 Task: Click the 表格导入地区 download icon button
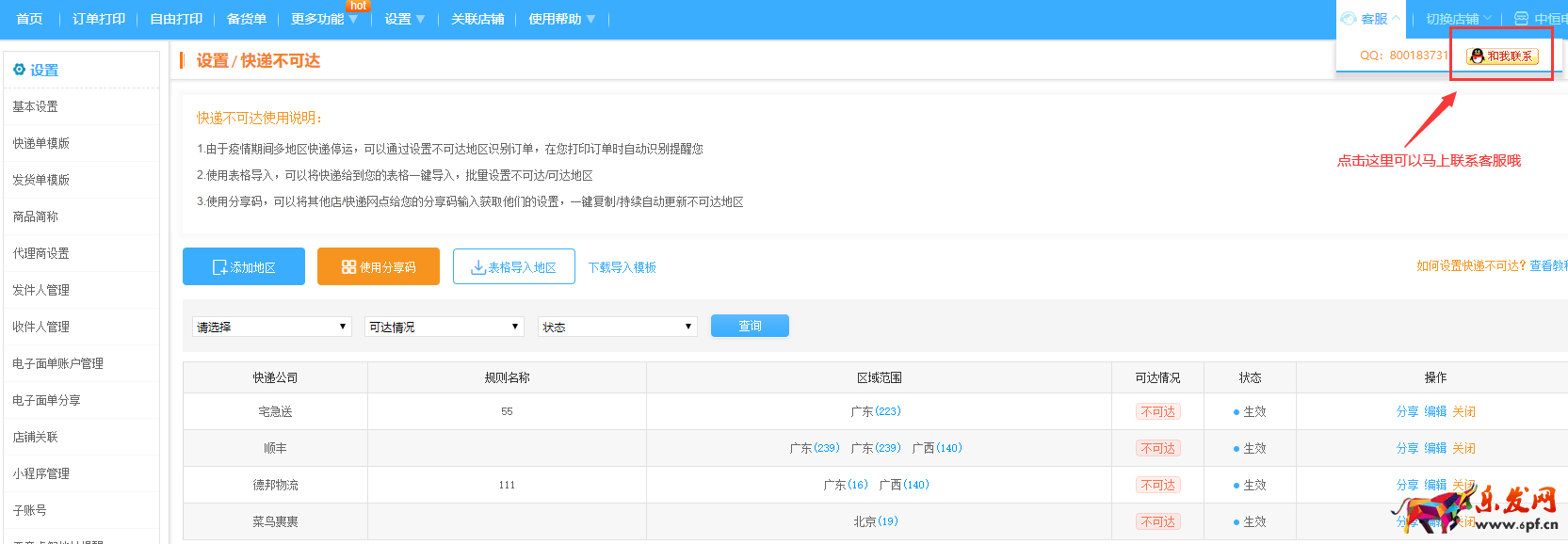(514, 267)
